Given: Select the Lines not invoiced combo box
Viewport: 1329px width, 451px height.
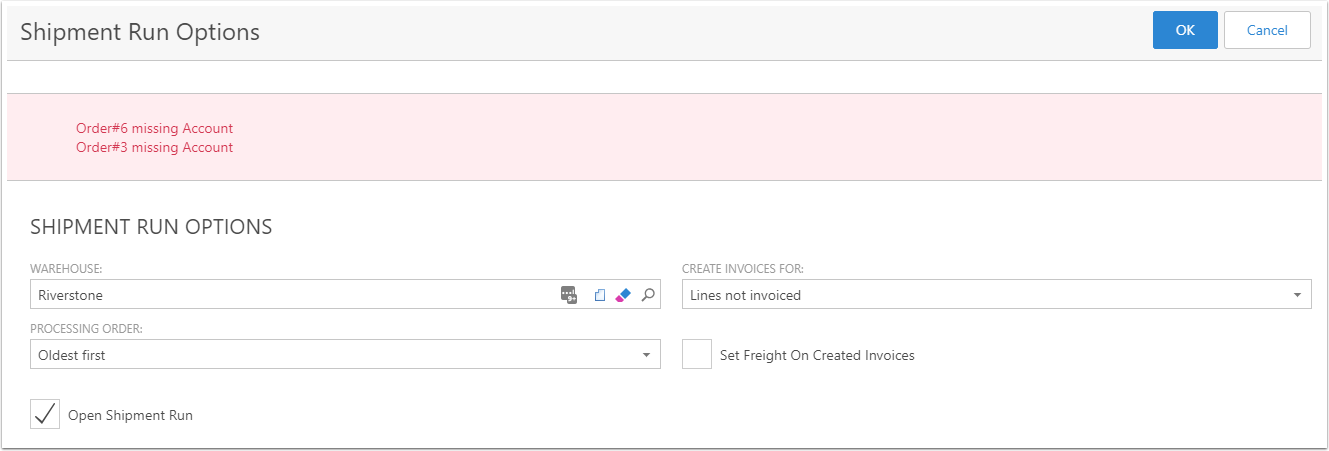Looking at the screenshot, I should pyautogui.click(x=996, y=295).
